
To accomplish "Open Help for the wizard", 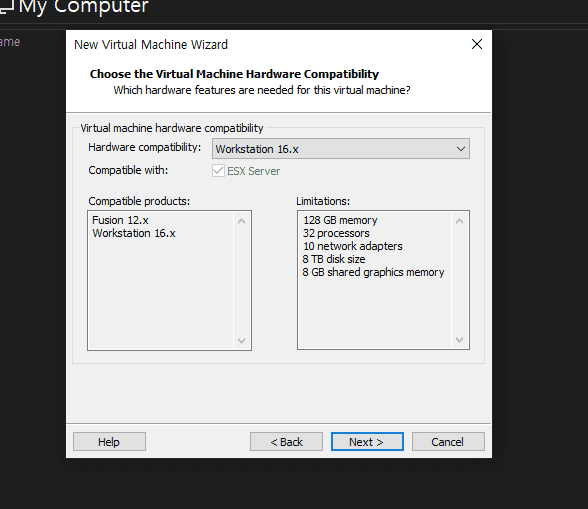I will (x=109, y=442).
